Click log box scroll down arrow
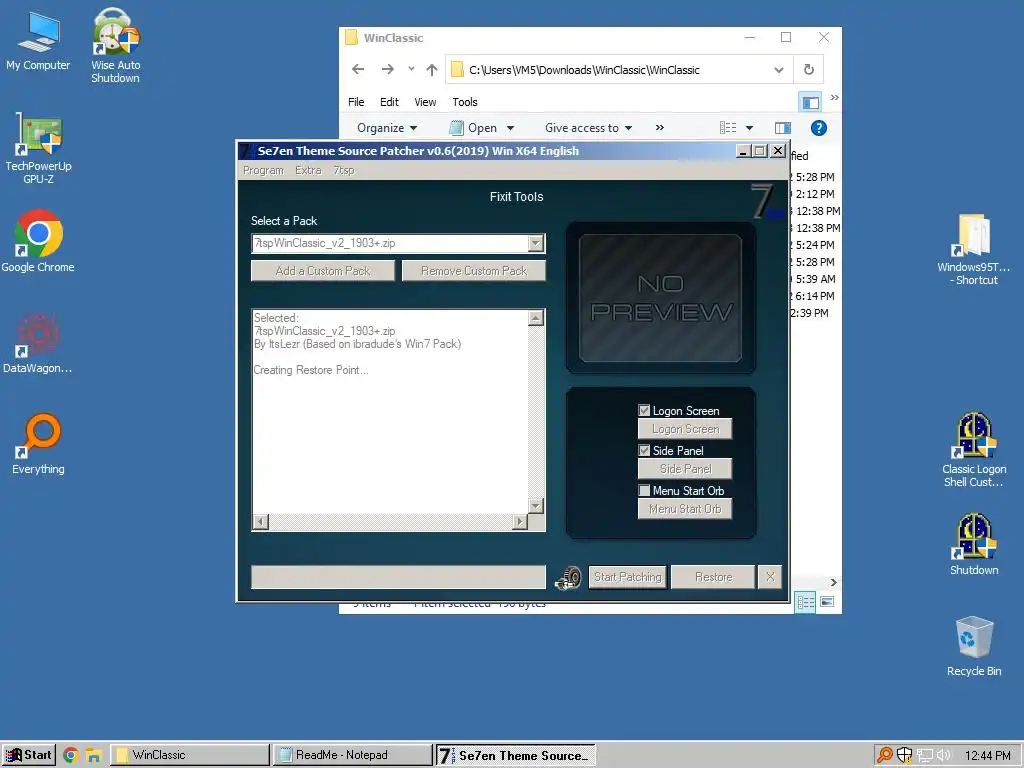1024x768 pixels. click(x=536, y=506)
